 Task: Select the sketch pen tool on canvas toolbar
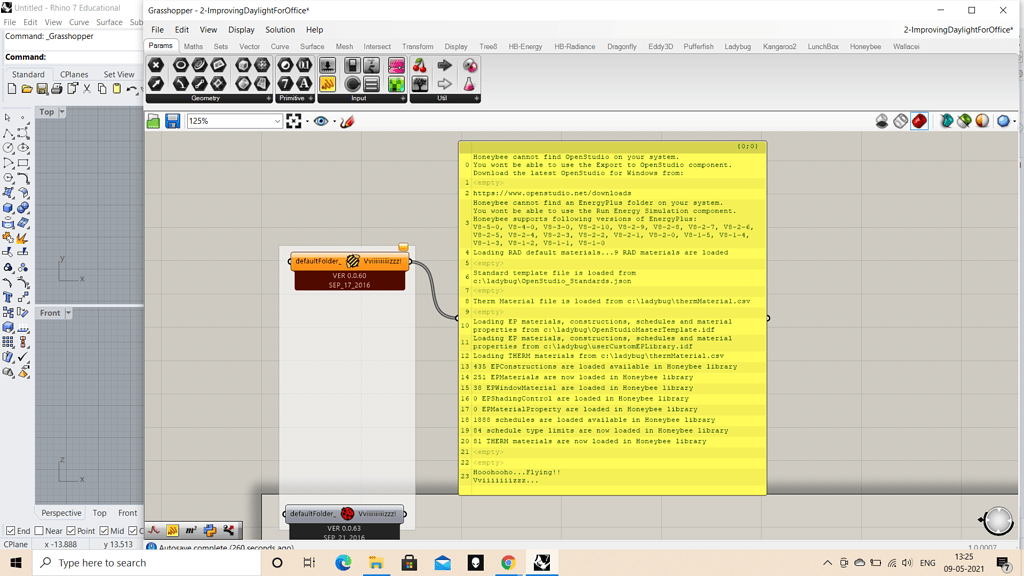(347, 121)
